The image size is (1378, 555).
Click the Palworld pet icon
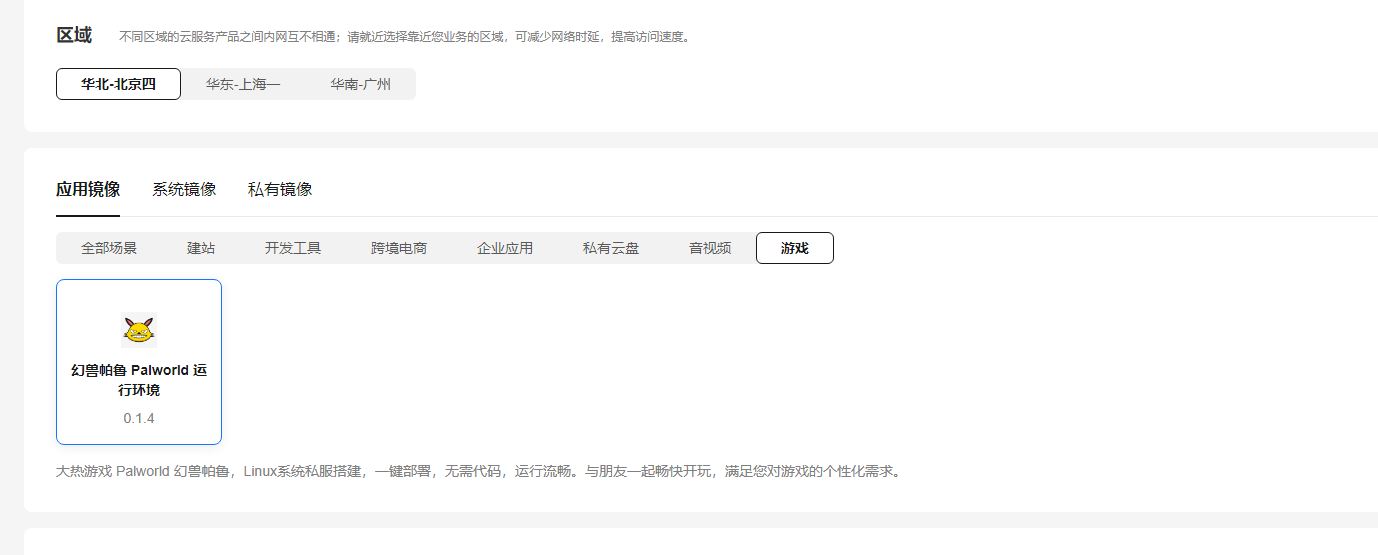(x=139, y=330)
